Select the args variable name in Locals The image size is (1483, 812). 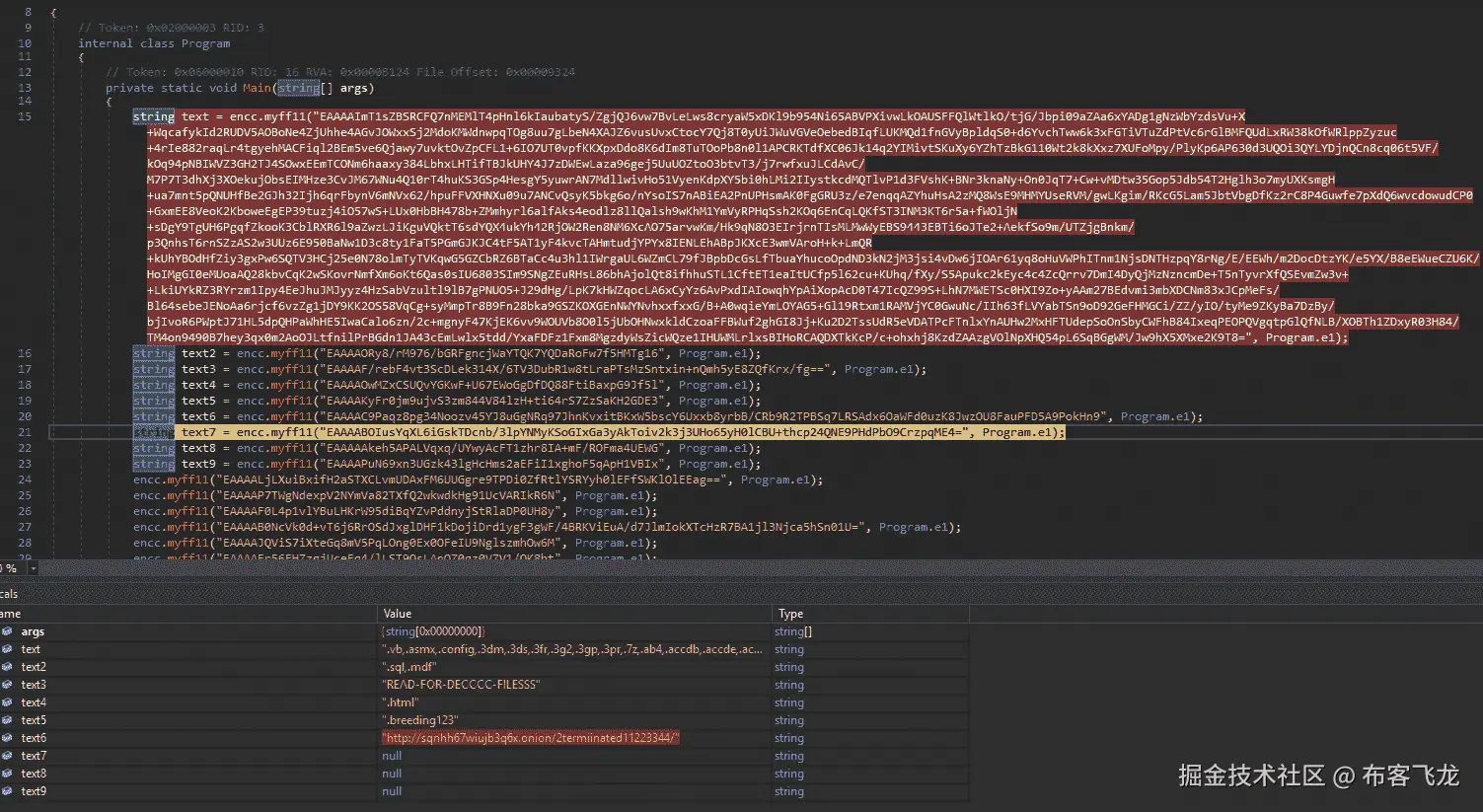point(33,631)
